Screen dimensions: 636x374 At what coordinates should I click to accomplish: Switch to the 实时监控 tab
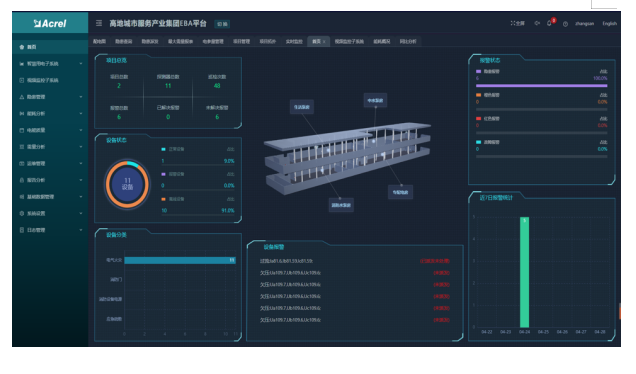pos(294,41)
